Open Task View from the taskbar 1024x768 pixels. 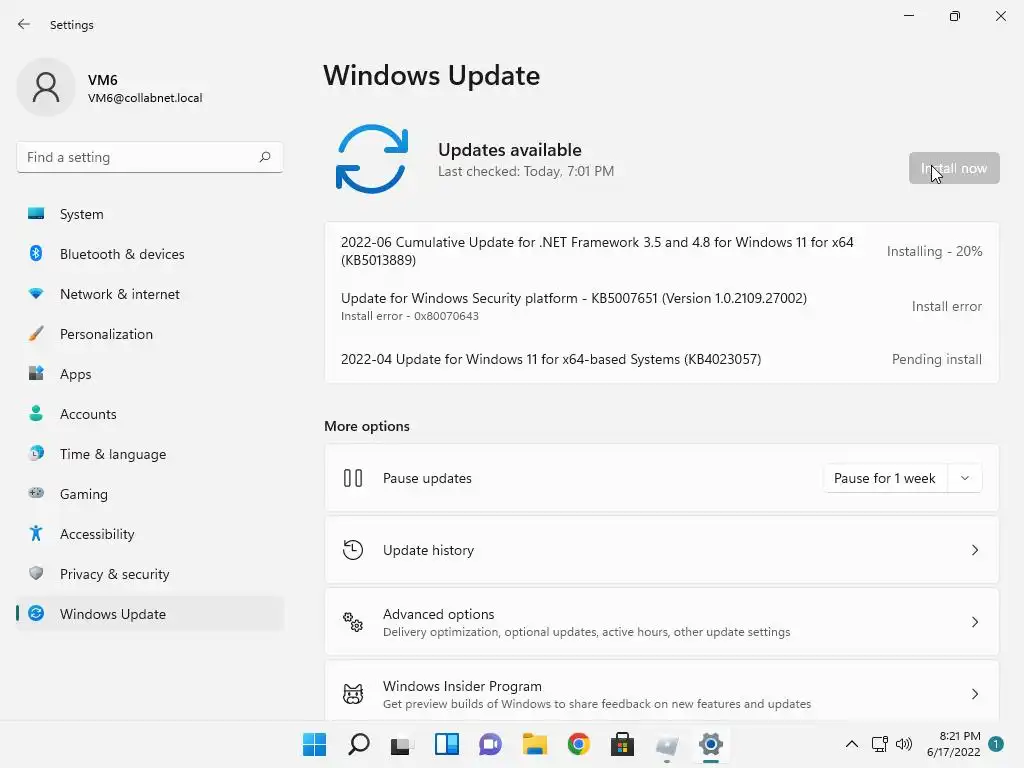[402, 744]
